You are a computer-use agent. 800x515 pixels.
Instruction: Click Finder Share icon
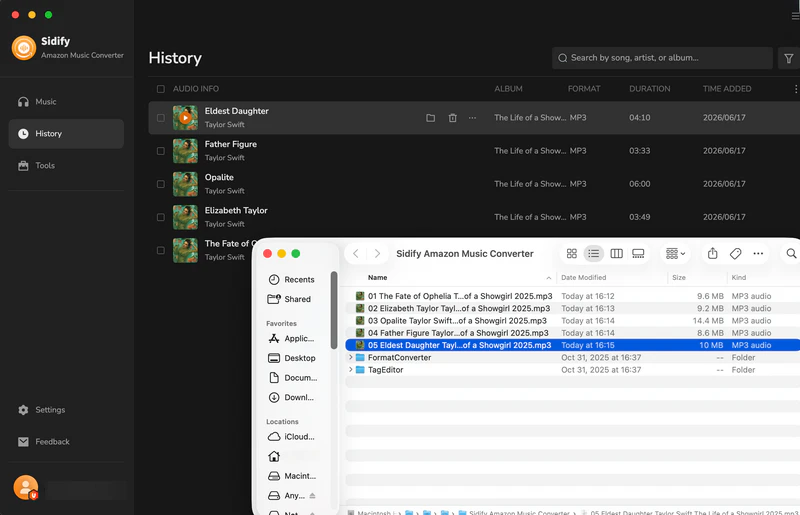pyautogui.click(x=713, y=253)
